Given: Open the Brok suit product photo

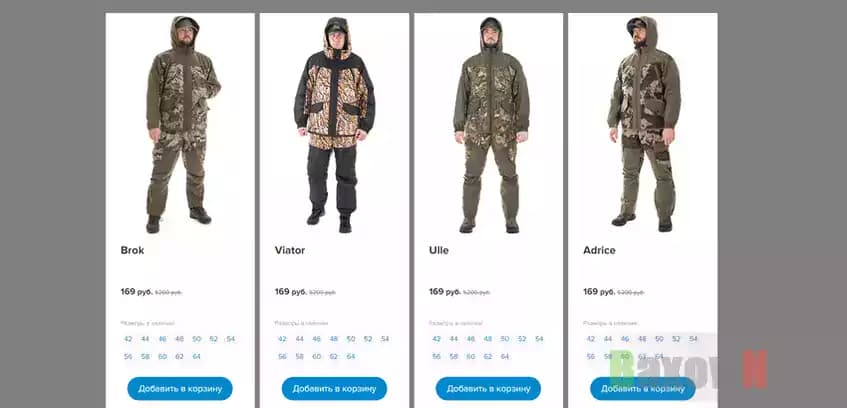Looking at the screenshot, I should [x=181, y=124].
